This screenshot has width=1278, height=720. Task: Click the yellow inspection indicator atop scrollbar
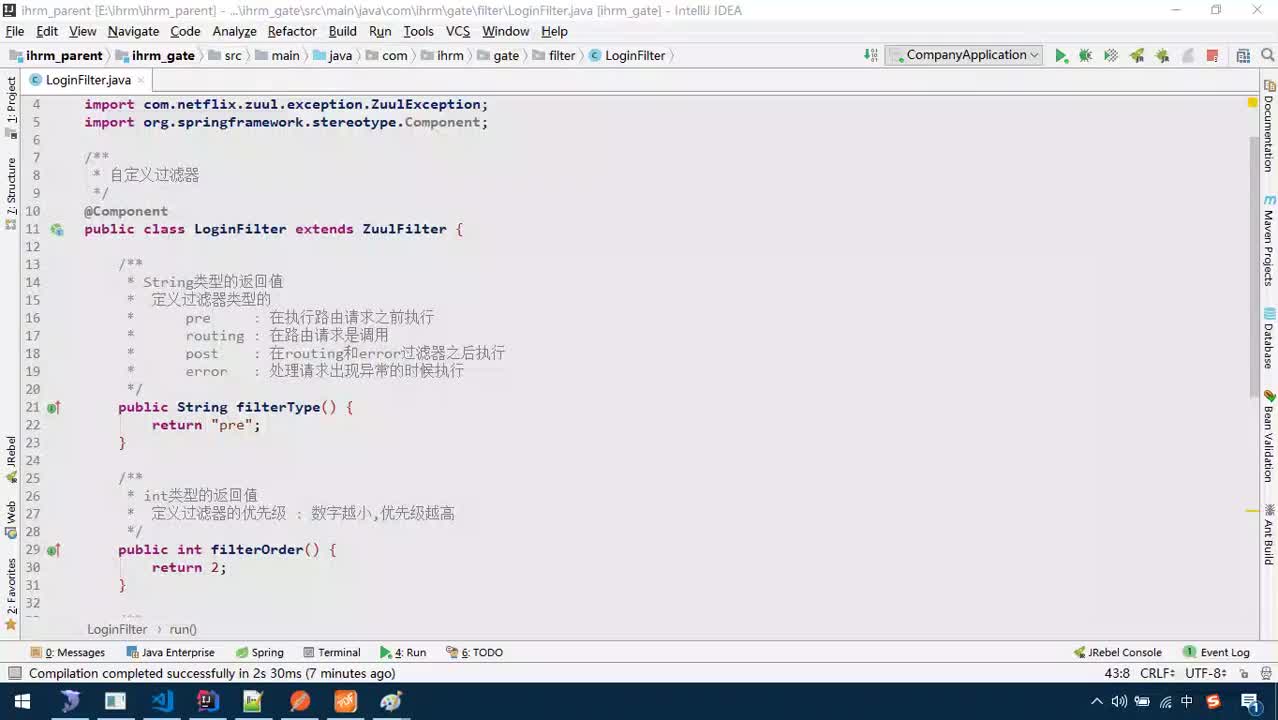pos(1252,103)
